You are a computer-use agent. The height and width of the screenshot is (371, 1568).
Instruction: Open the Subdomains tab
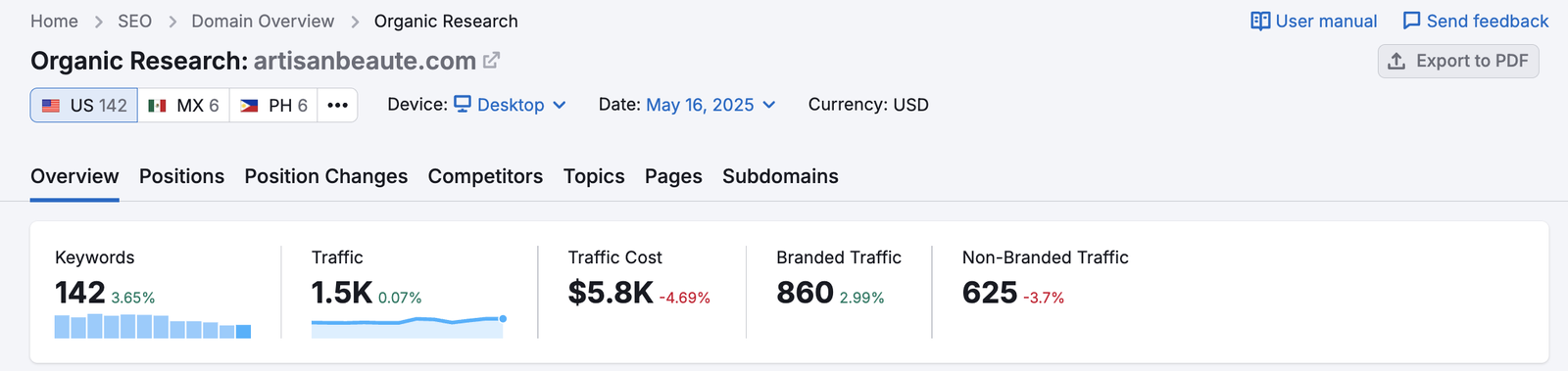(780, 176)
